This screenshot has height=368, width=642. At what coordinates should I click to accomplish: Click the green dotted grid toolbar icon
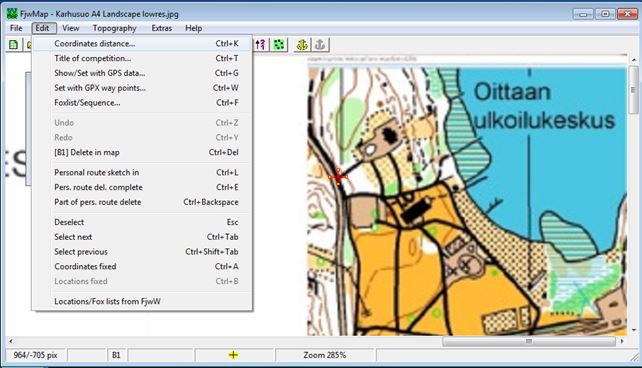pos(279,45)
